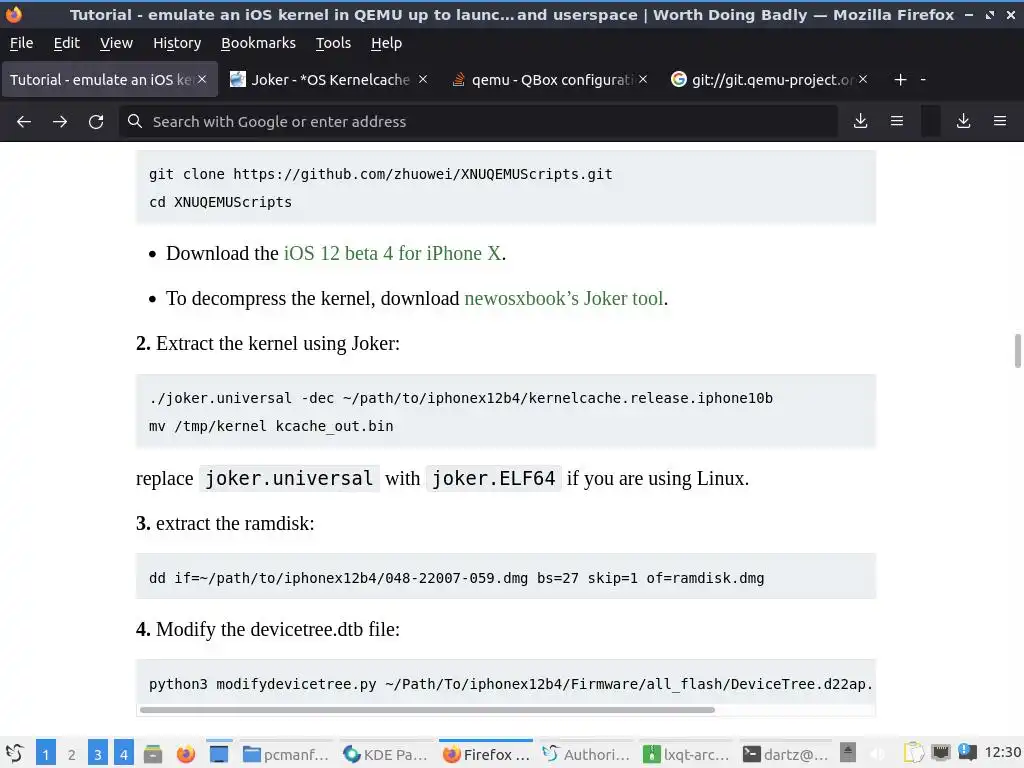The width and height of the screenshot is (1024, 768).
Task: Click the search magnifier icon in the address bar
Action: click(135, 121)
